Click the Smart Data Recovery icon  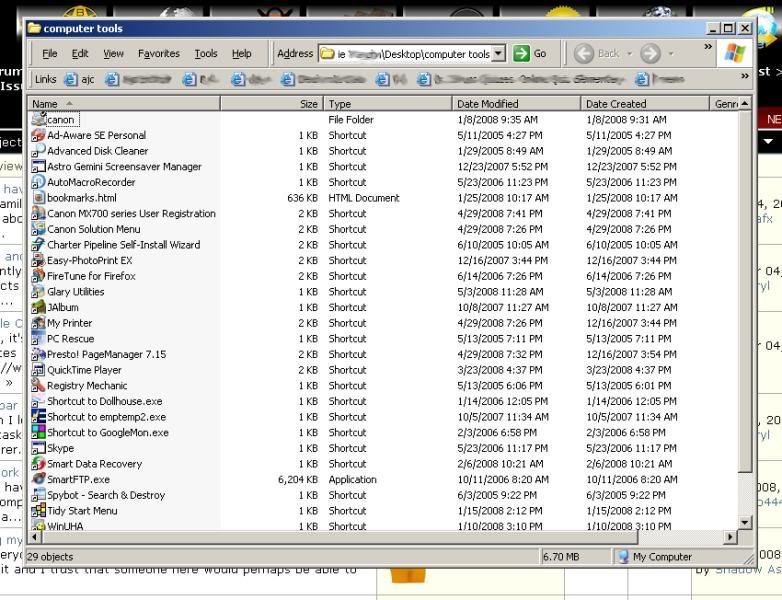tap(38, 463)
